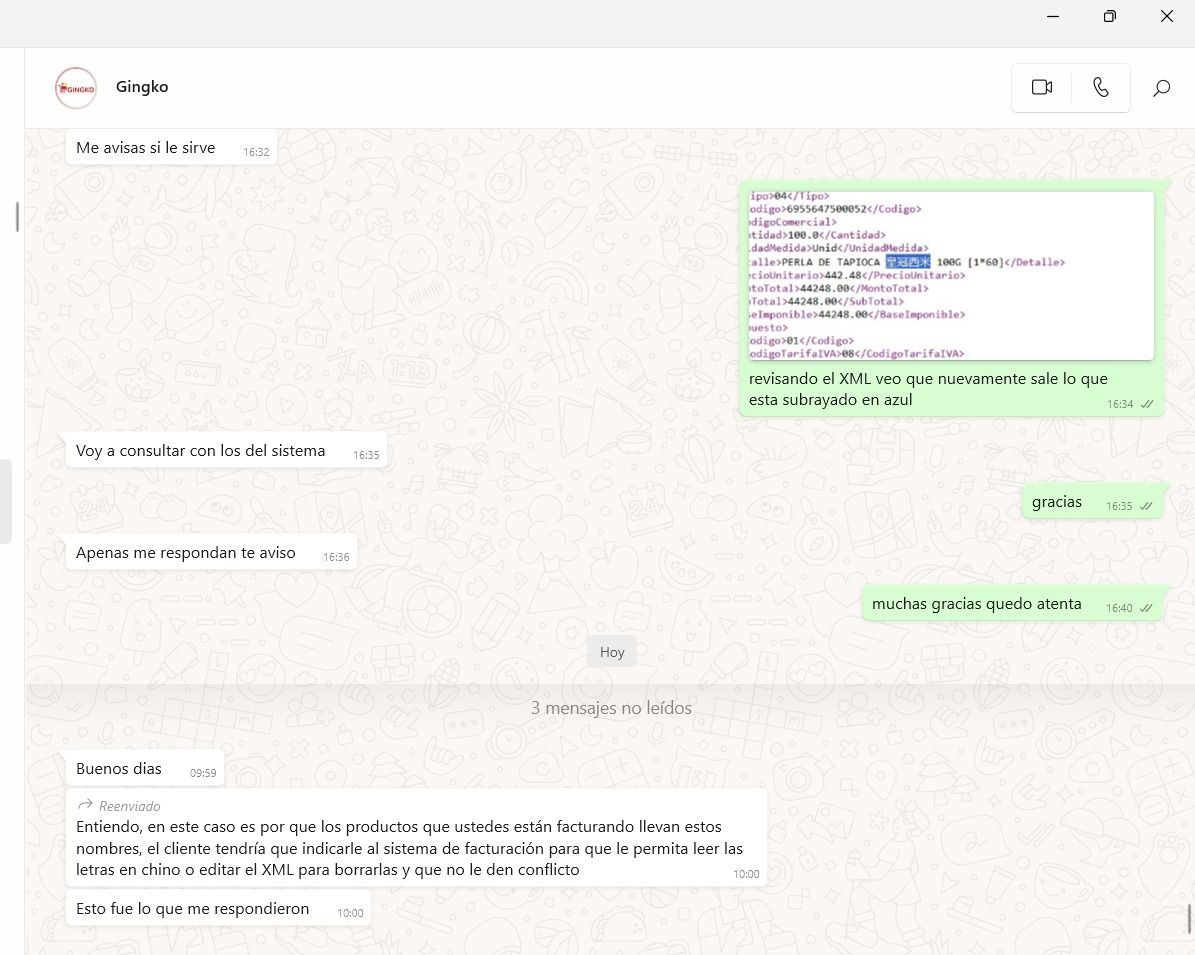Click the chat scrollbar thumb at right edge
This screenshot has height=955, width=1195.
(x=1189, y=918)
